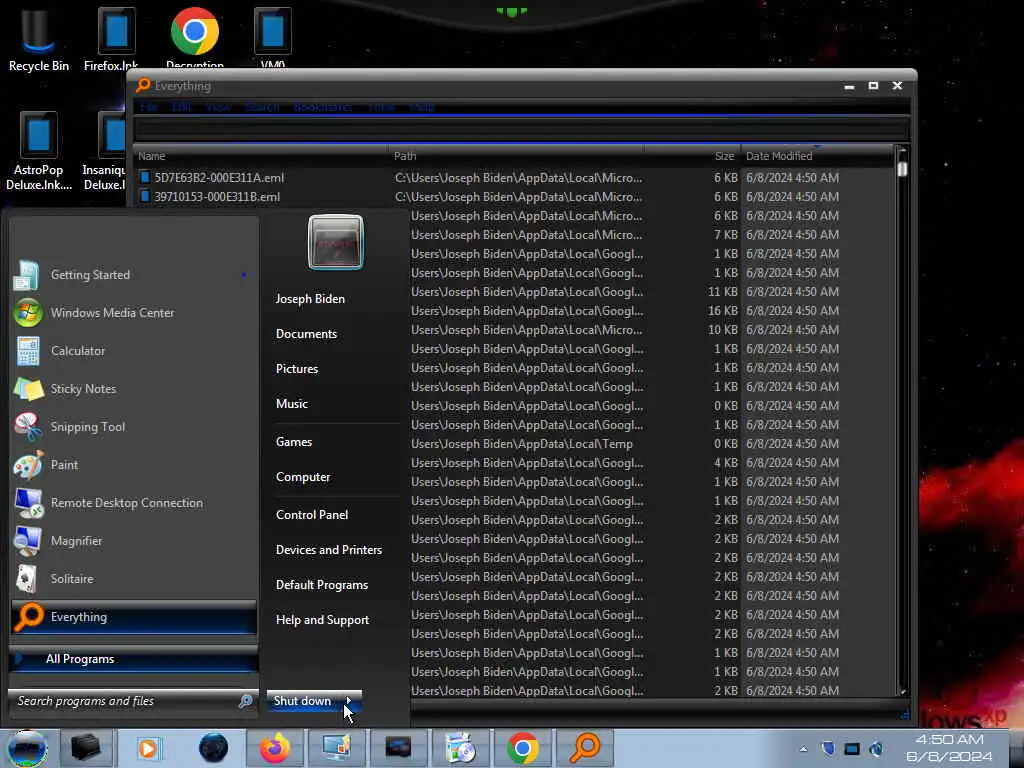1024x768 pixels.
Task: Open the highlighted Everything start menu entry
Action: pyautogui.click(x=134, y=616)
